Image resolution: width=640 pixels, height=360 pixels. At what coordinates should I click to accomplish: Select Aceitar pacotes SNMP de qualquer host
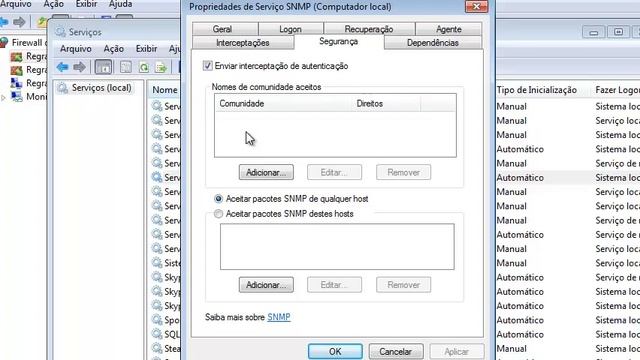pos(218,199)
